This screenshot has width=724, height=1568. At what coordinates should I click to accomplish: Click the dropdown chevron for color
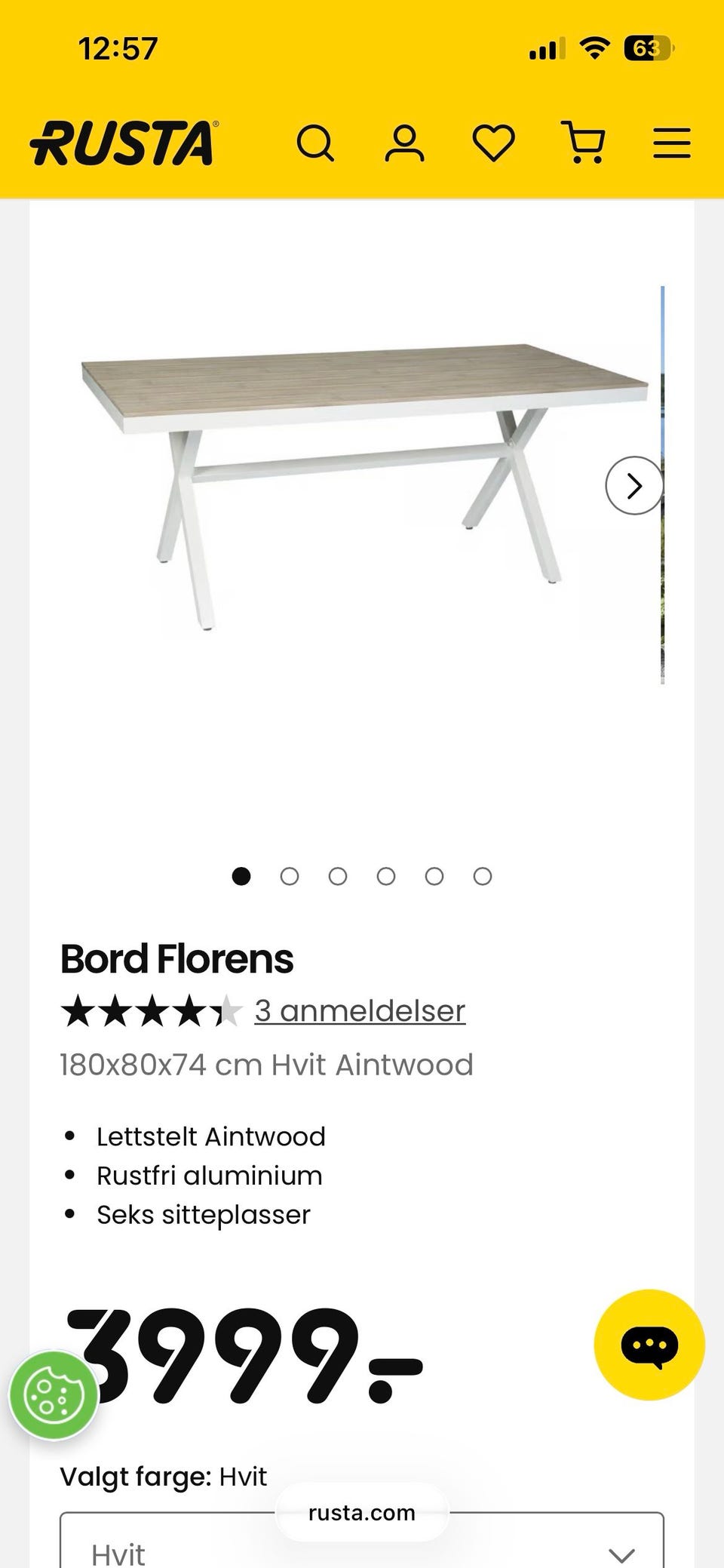[x=621, y=1554]
